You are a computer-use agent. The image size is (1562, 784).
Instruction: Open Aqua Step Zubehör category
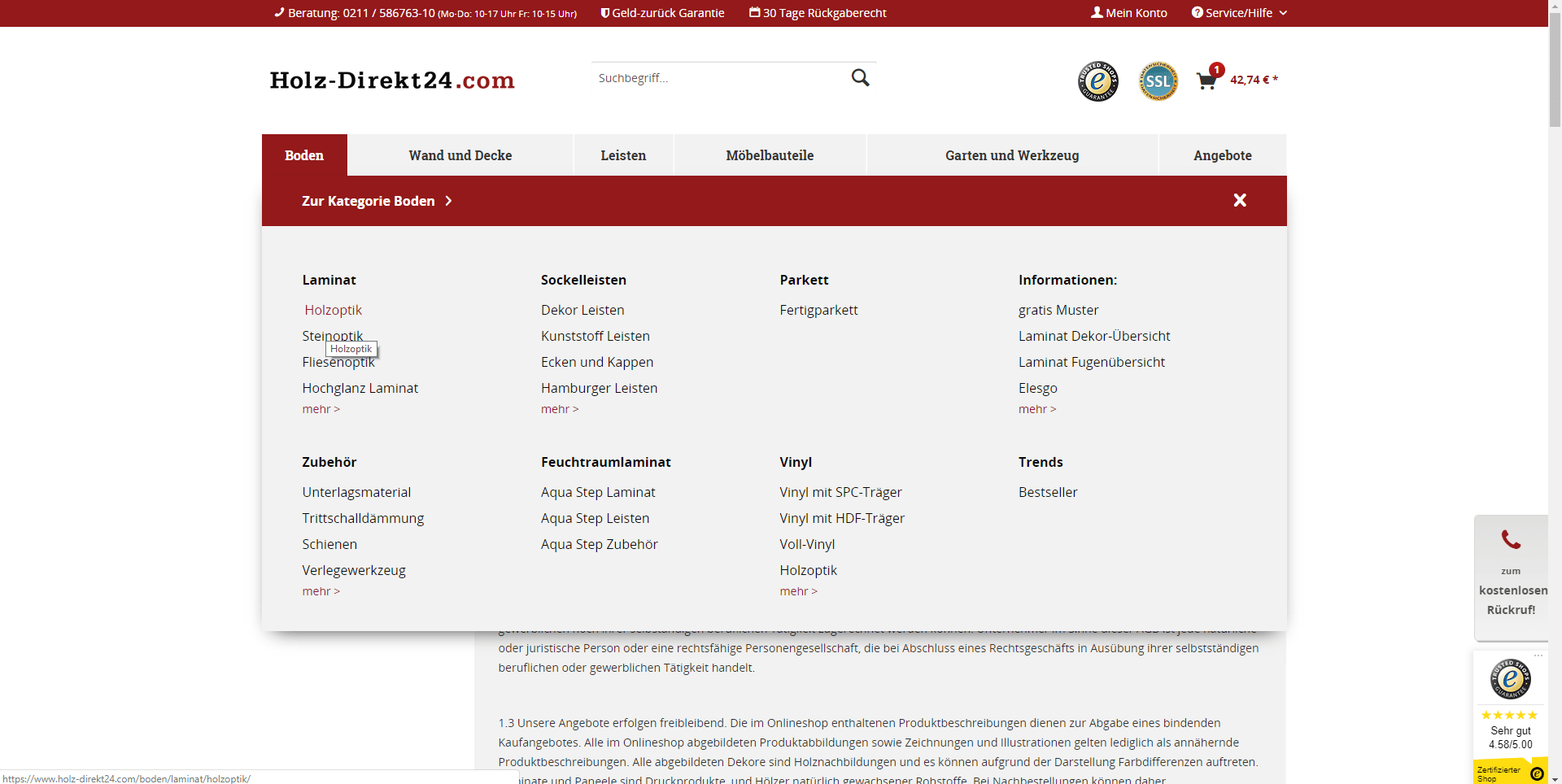(600, 544)
